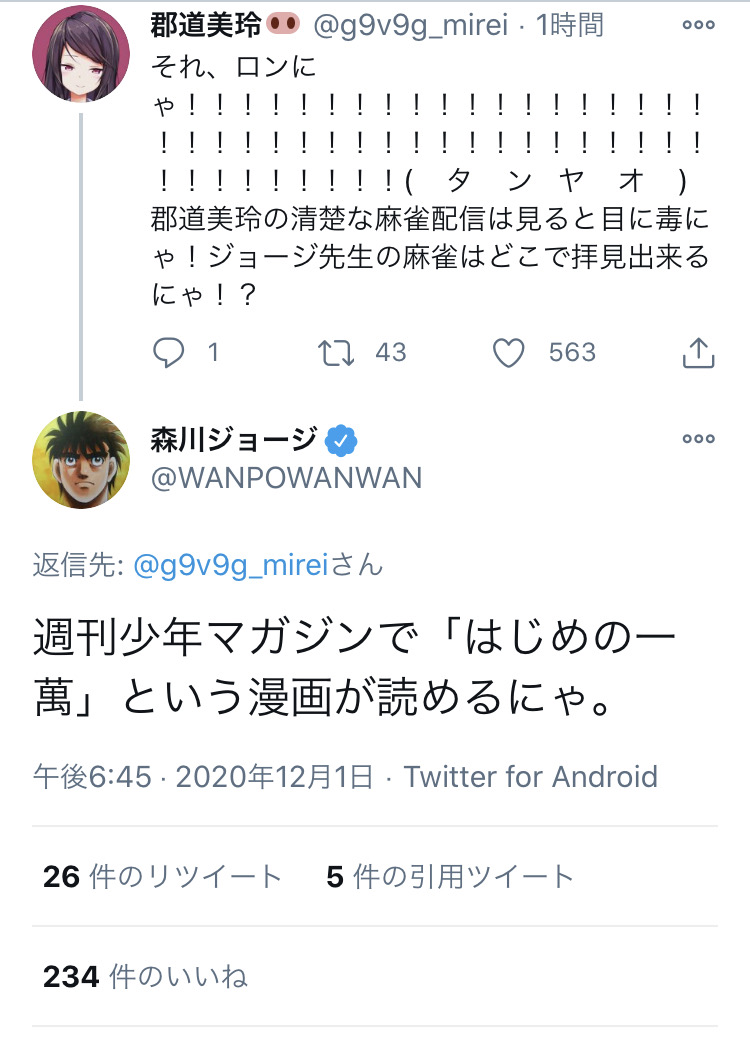The image size is (750, 1045).
Task: Open the @WANPOWANWAN handle
Action: coord(287,478)
